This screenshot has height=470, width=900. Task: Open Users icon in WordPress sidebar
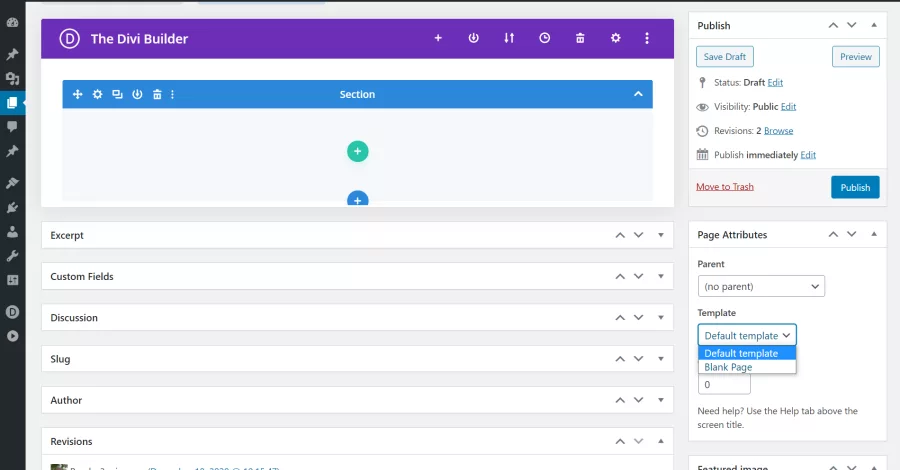pyautogui.click(x=12, y=232)
